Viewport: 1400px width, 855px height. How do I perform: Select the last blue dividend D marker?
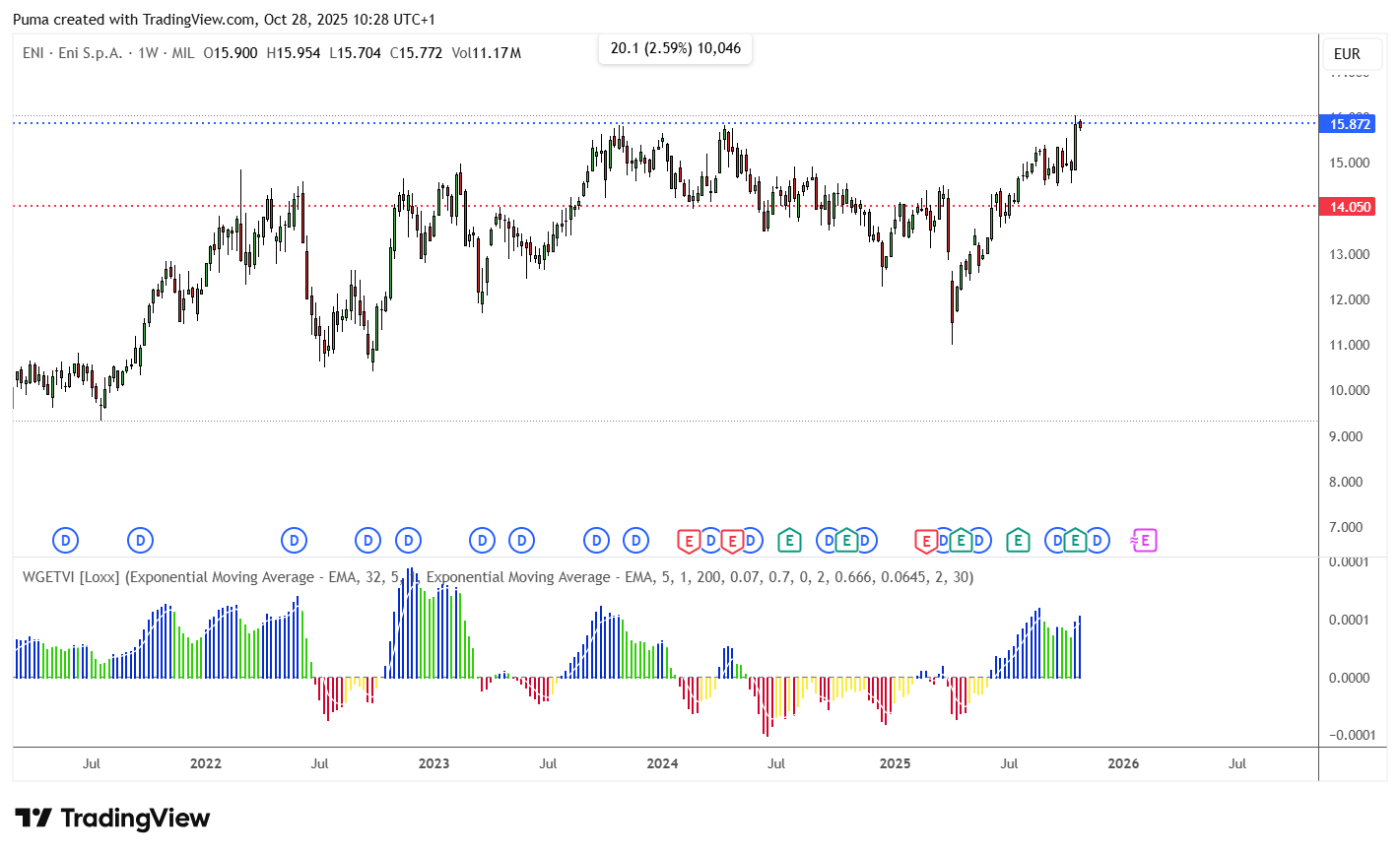pos(1097,540)
